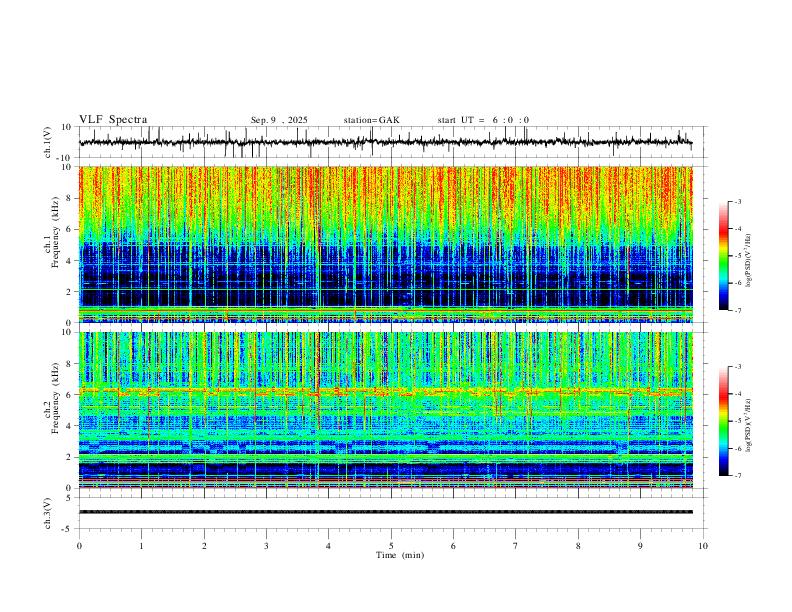Select the ch.2 "Frequency (kHz)" axis label
The width and height of the screenshot is (792, 612).
pos(56,398)
